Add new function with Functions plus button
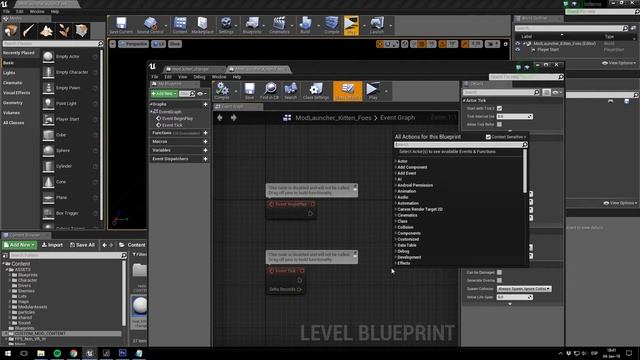The width and height of the screenshot is (640, 360). 205,133
